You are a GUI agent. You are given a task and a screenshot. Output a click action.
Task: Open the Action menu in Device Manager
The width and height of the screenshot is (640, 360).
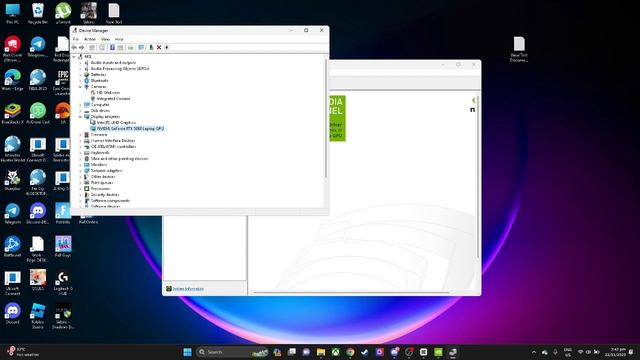[90, 39]
